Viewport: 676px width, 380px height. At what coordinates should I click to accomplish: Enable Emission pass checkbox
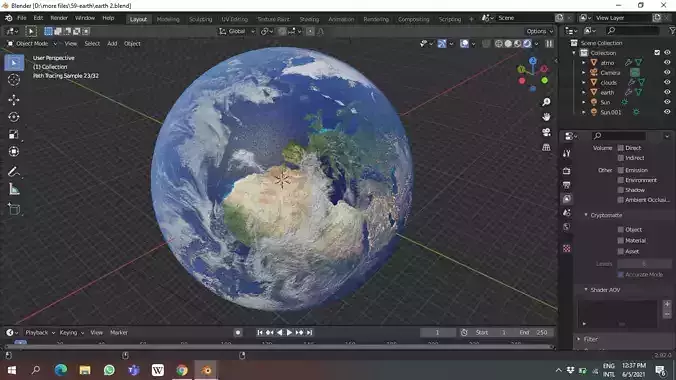[620, 170]
